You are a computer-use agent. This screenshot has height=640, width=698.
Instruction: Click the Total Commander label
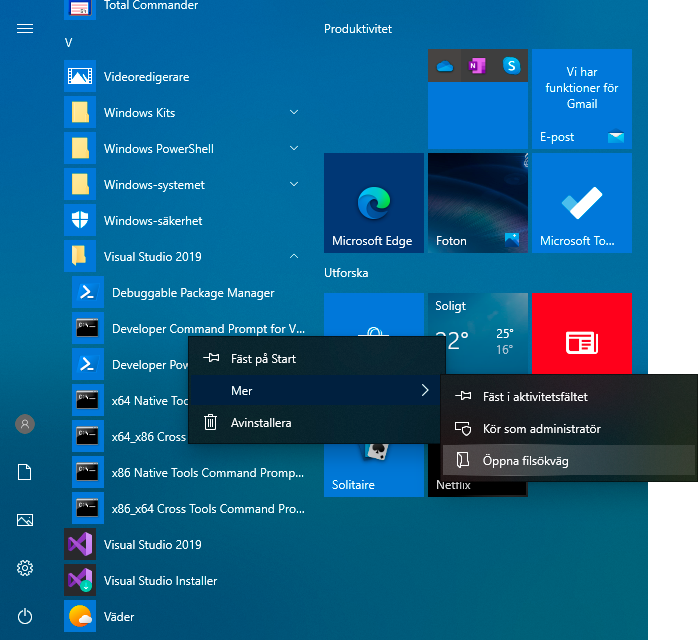[151, 5]
